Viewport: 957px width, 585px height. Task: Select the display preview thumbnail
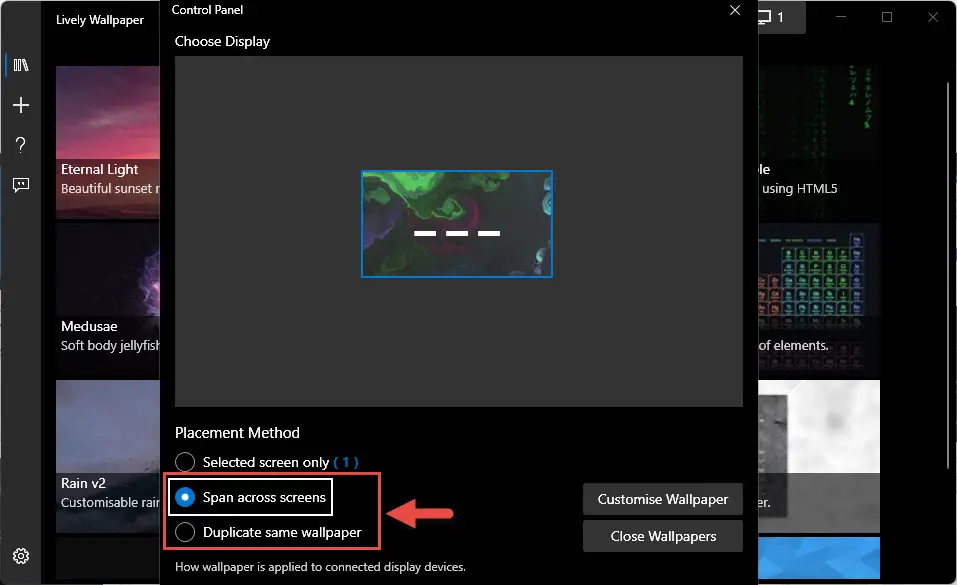(x=457, y=224)
